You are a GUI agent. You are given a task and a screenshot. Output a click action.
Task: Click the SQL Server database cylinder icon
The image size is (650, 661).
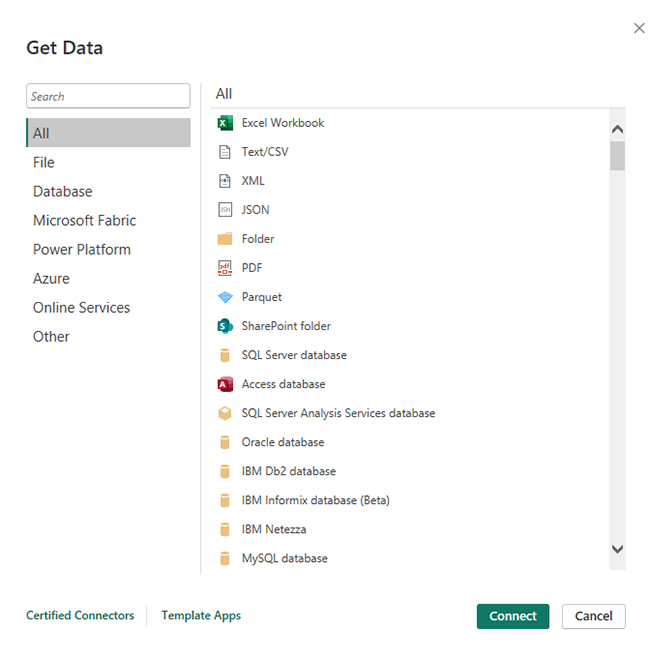coord(225,355)
